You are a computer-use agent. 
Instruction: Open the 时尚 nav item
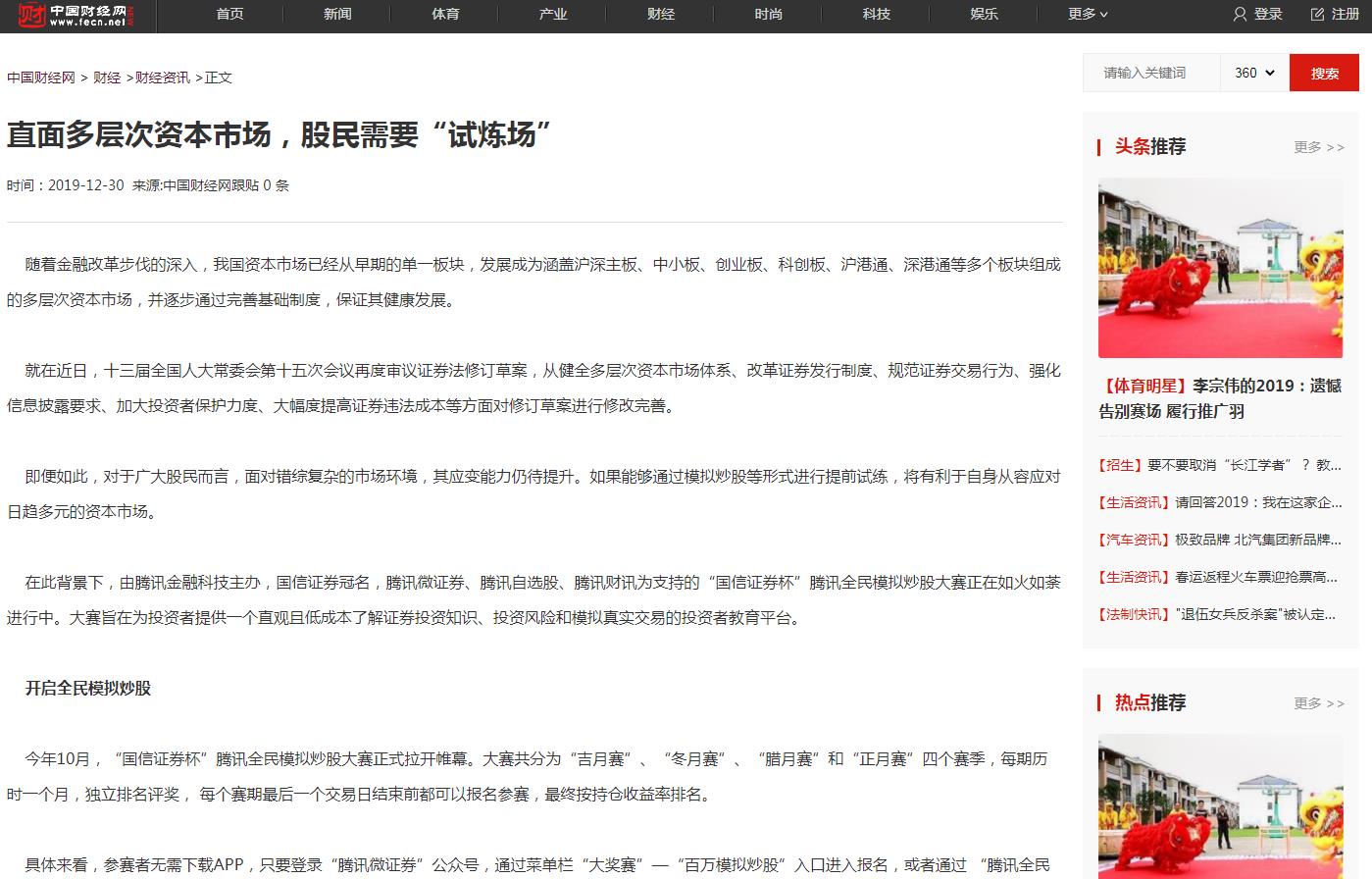point(769,14)
